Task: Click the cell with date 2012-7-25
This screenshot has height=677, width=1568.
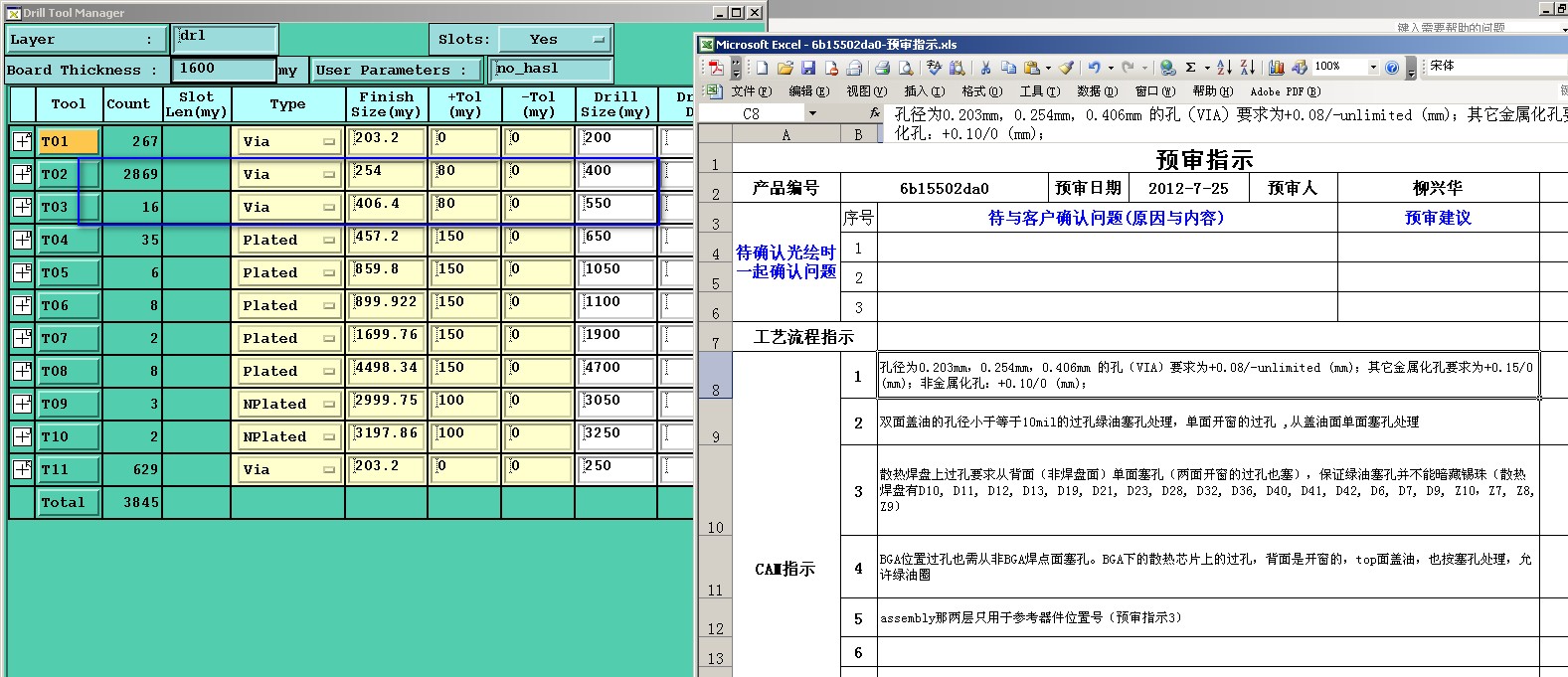Action: pos(1188,188)
